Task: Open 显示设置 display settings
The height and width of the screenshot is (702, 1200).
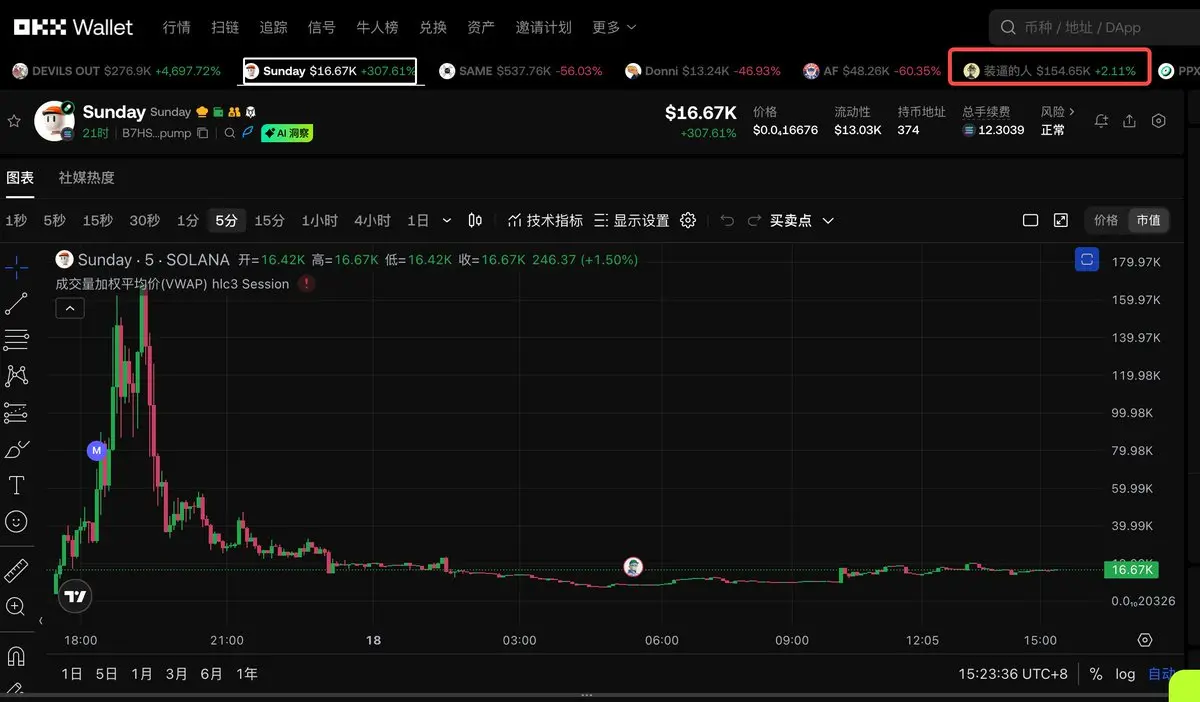Action: 632,220
